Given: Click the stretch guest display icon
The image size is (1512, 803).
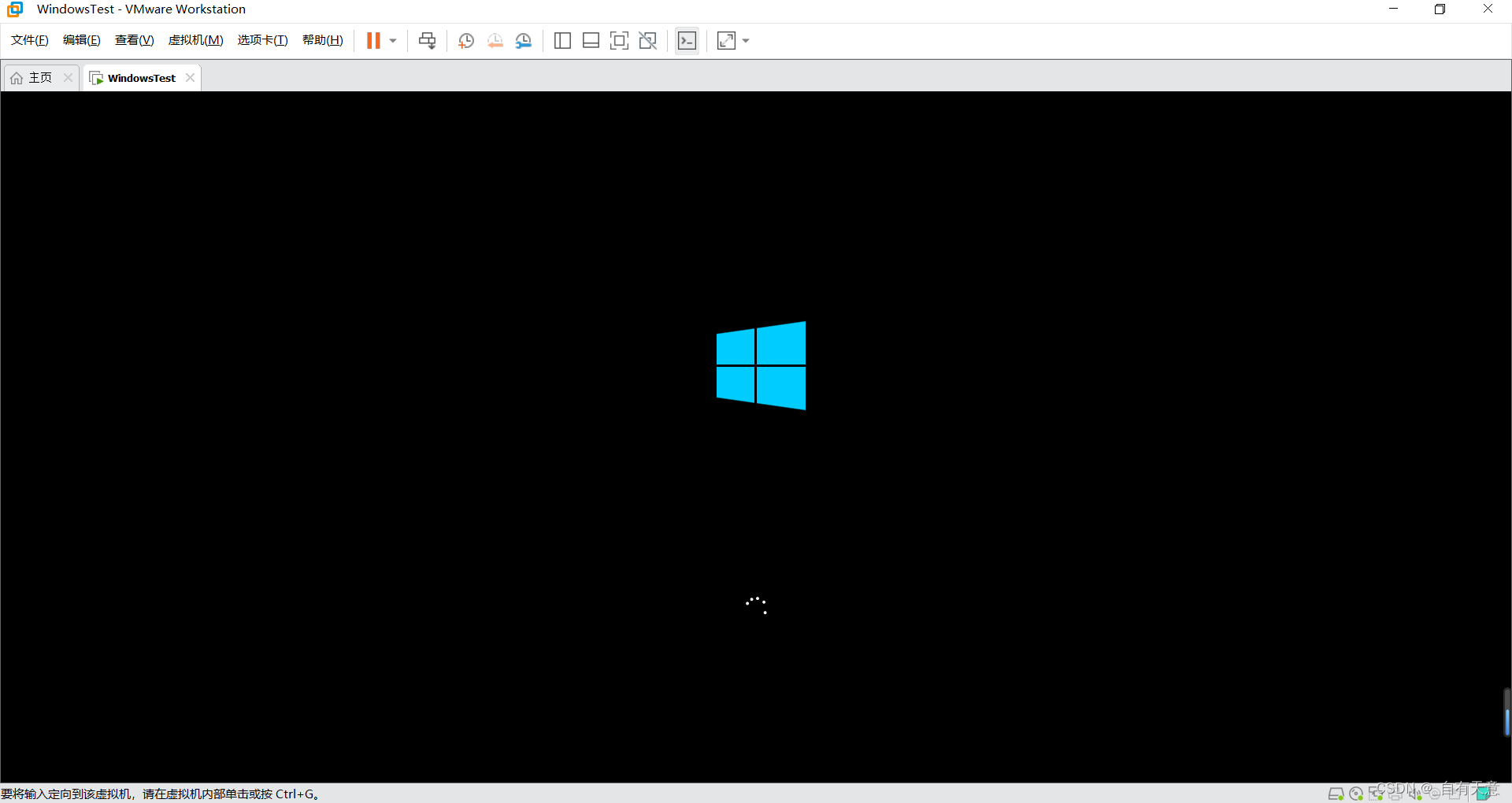Looking at the screenshot, I should click(x=726, y=41).
